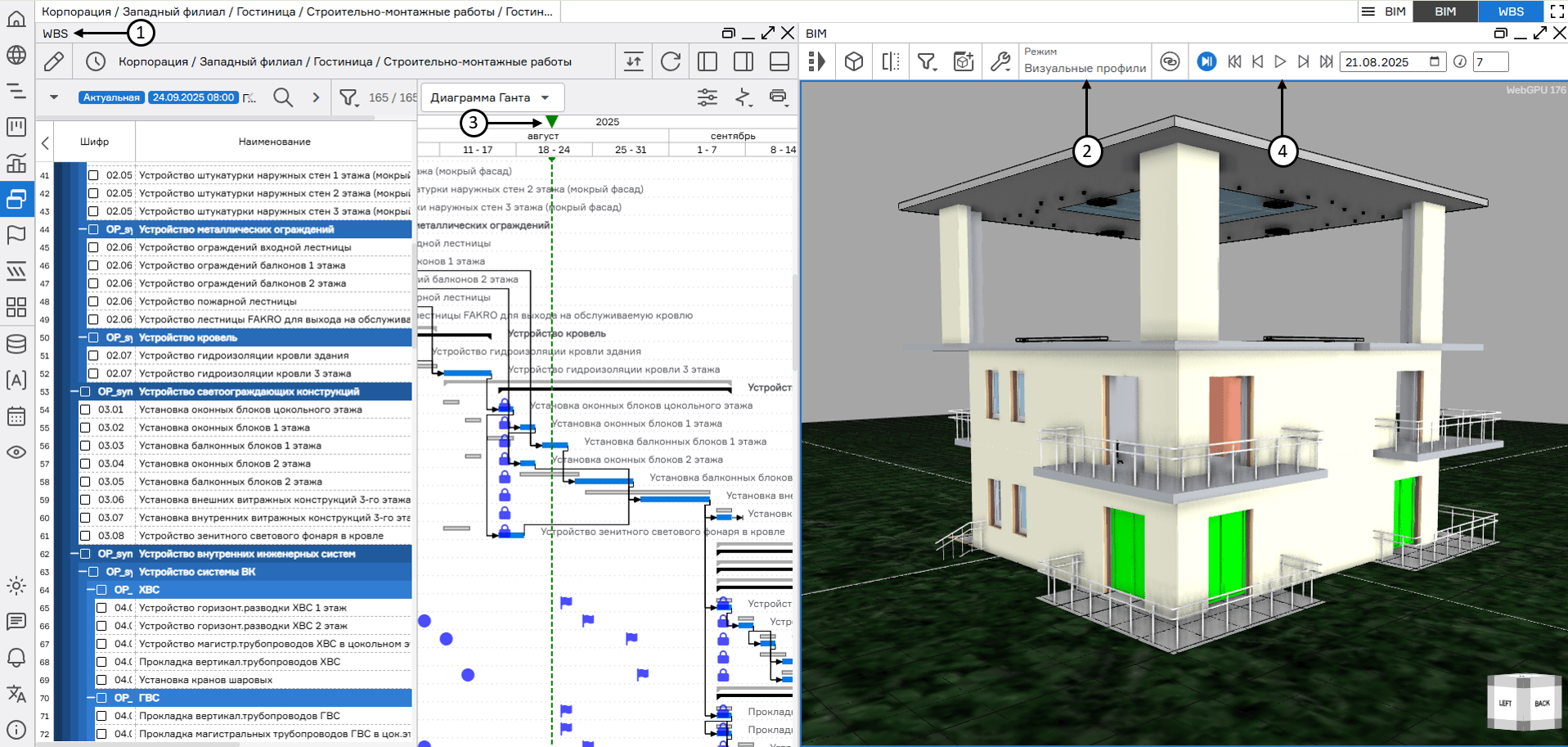Click the cube icon in BIM toolbar
This screenshot has width=1568, height=747.
(854, 61)
